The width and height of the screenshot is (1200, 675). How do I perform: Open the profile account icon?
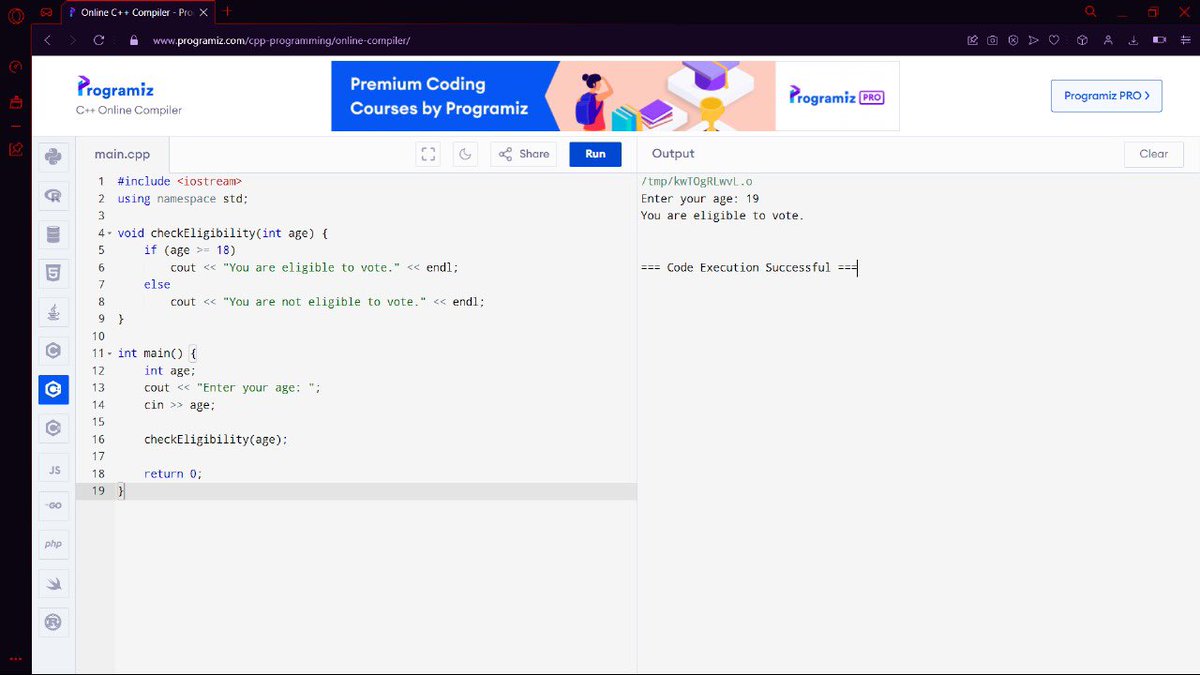tap(1108, 41)
